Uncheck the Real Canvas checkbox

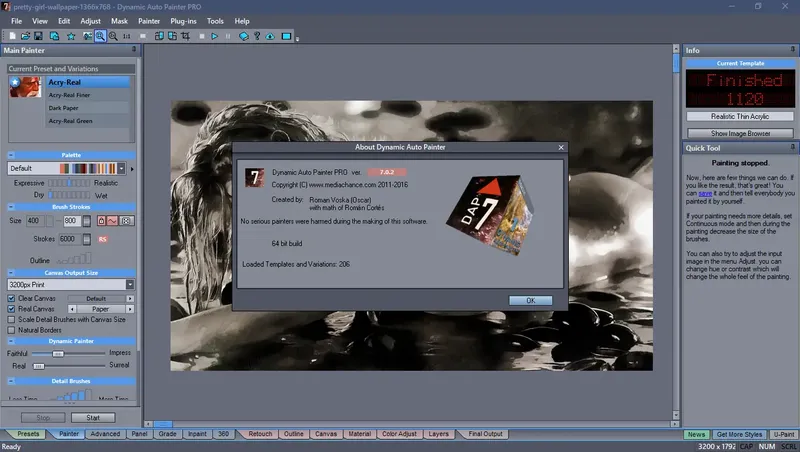(11, 309)
